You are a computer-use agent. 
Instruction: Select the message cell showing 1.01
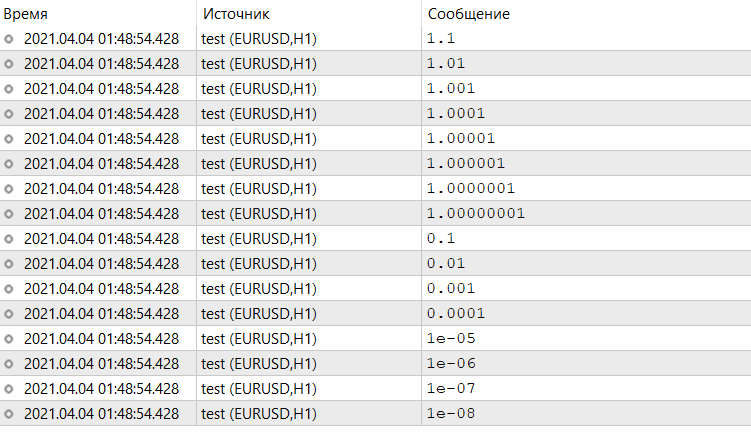coord(445,64)
